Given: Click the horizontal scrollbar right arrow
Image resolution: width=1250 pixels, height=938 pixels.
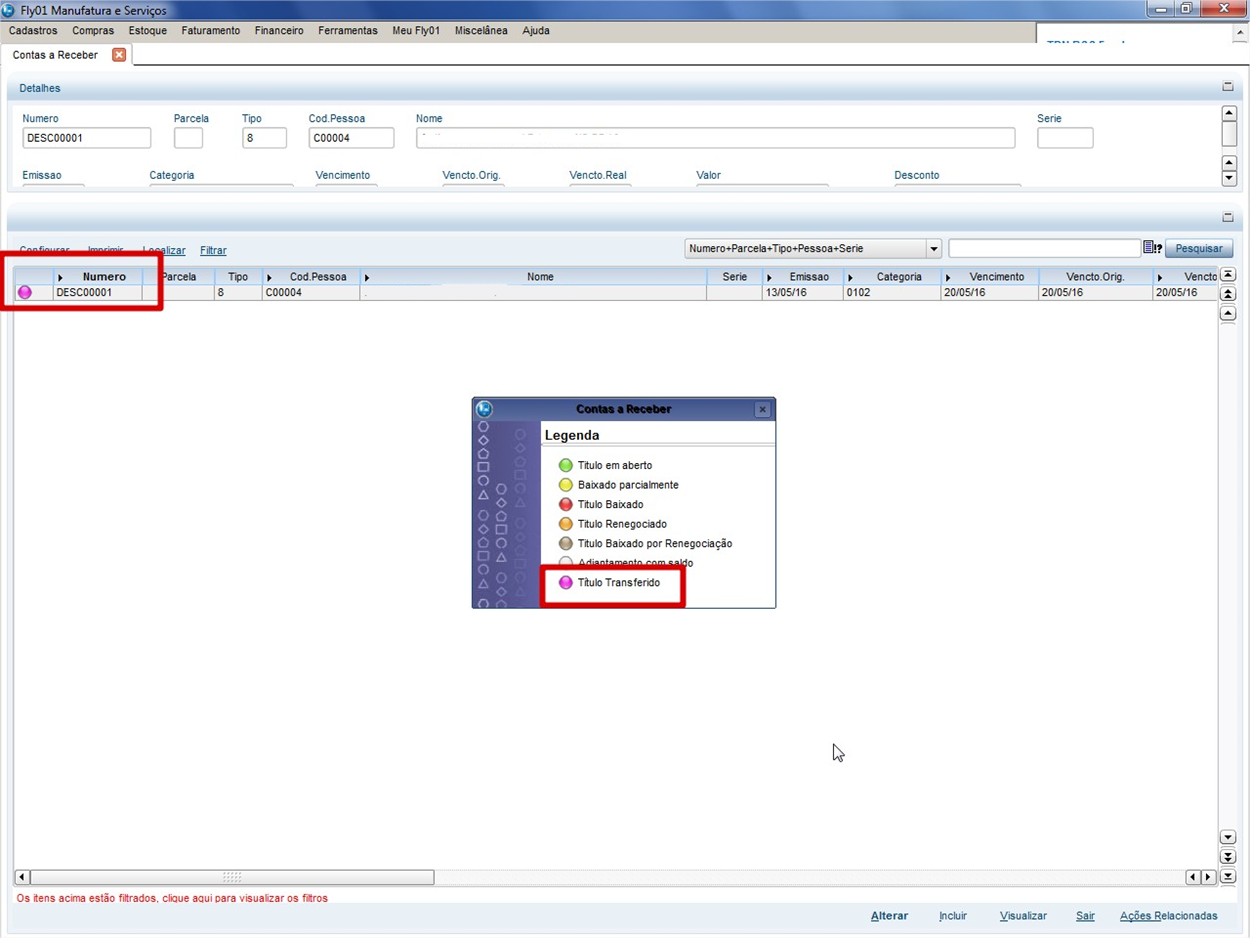Looking at the screenshot, I should click(1209, 877).
